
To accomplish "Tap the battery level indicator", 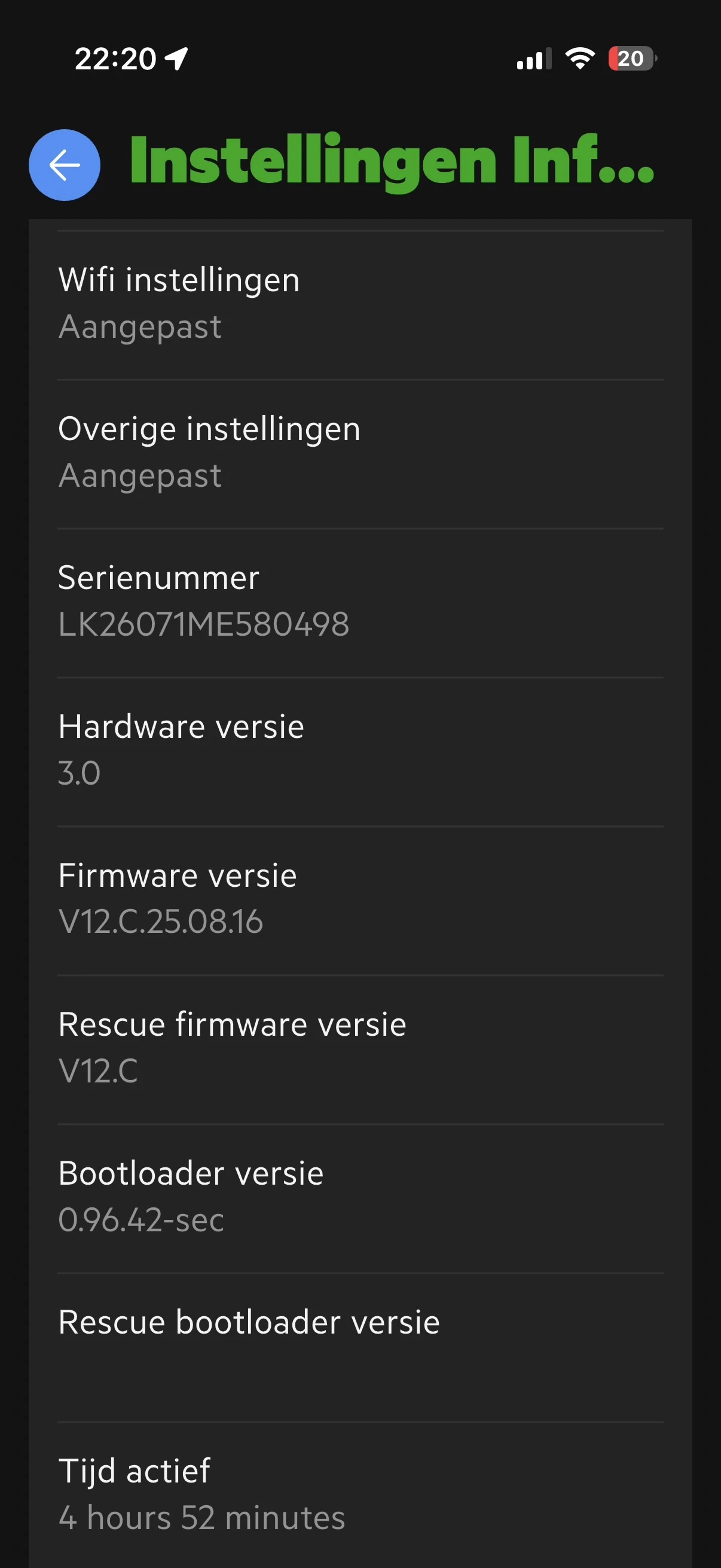I will pyautogui.click(x=632, y=59).
